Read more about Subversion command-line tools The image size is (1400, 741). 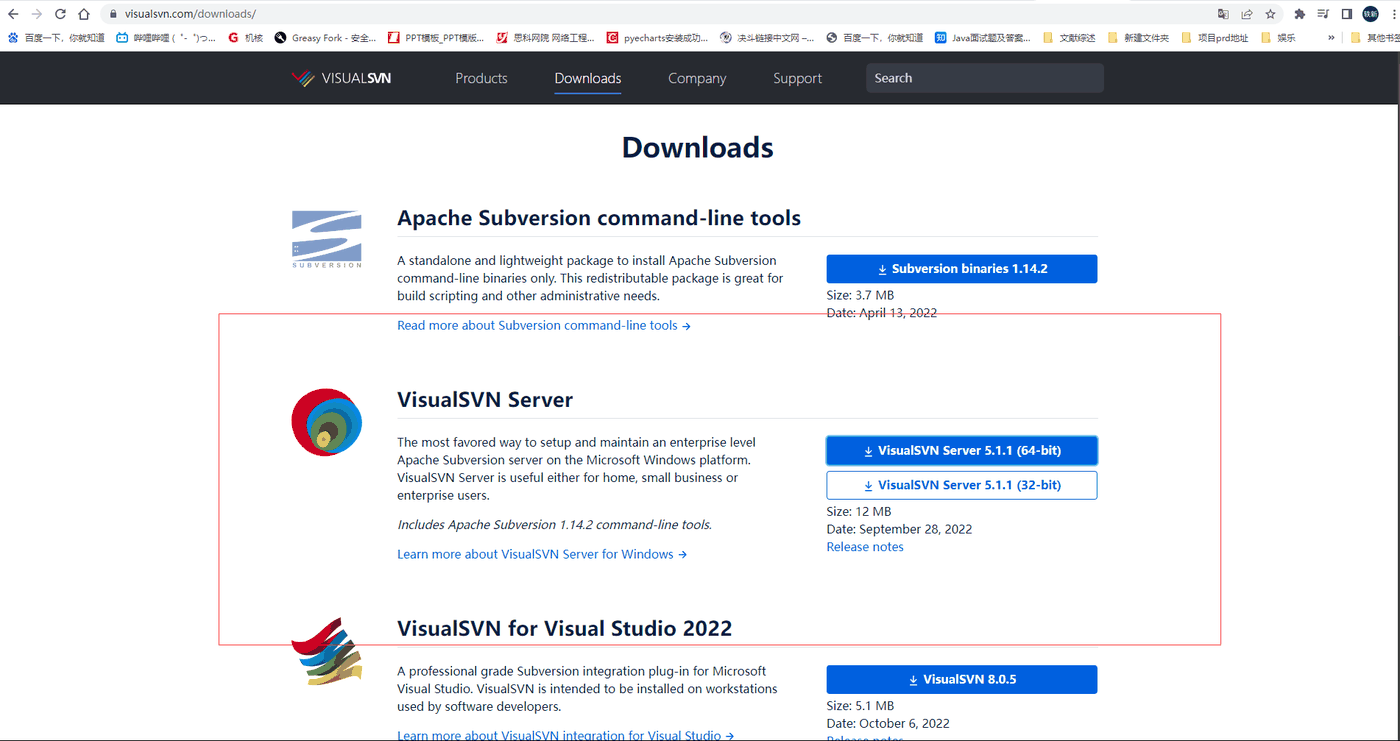point(544,326)
